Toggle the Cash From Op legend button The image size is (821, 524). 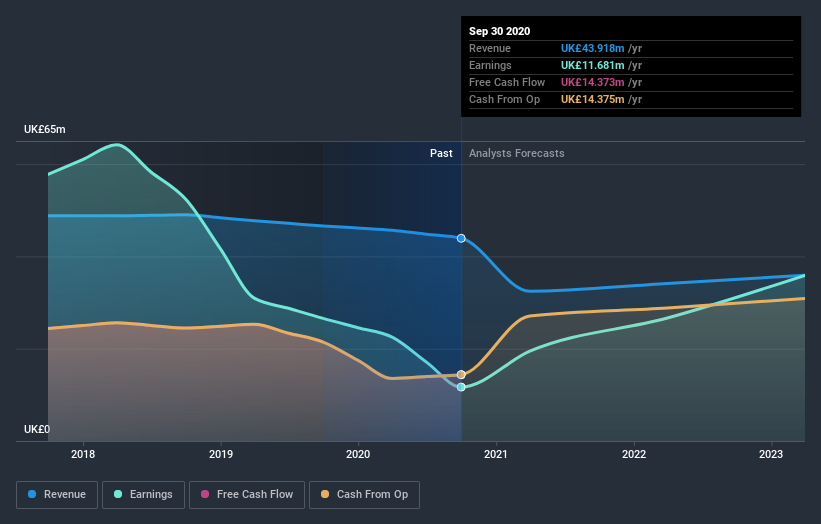(x=364, y=495)
